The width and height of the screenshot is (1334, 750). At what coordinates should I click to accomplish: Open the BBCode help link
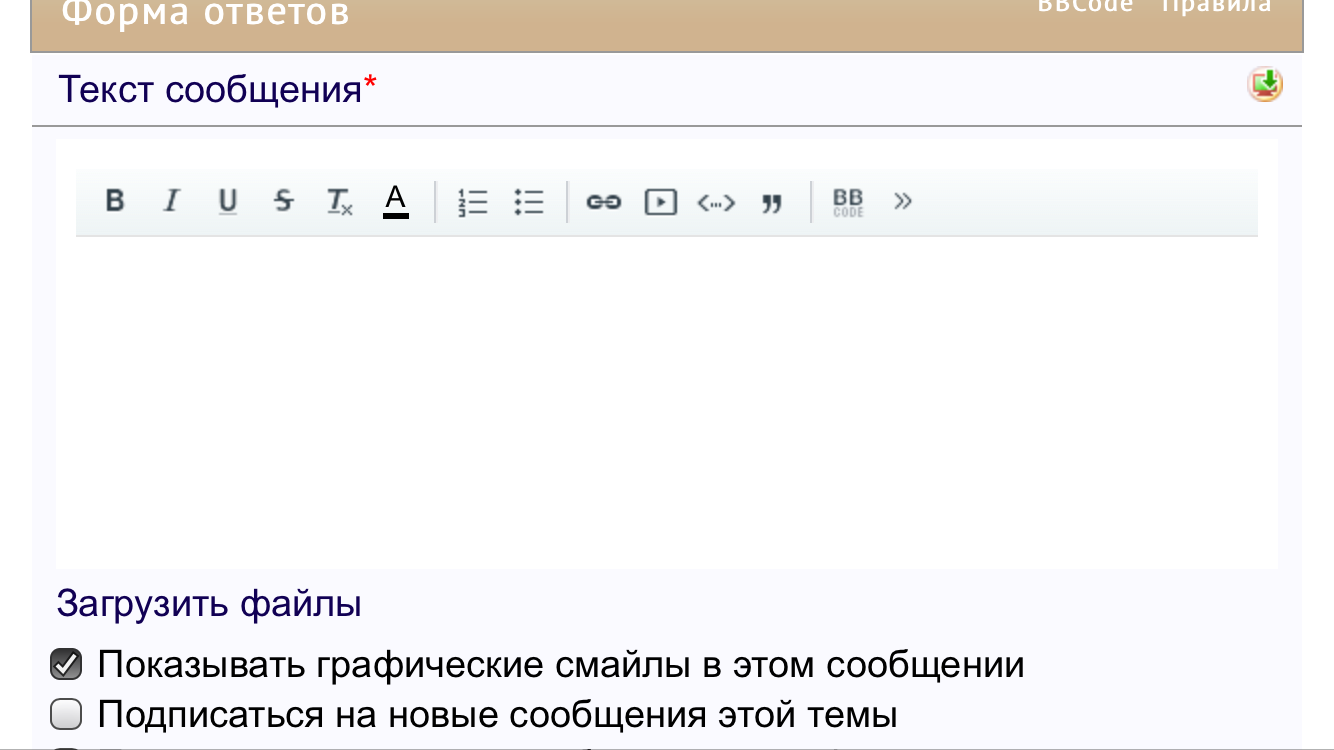1085,6
